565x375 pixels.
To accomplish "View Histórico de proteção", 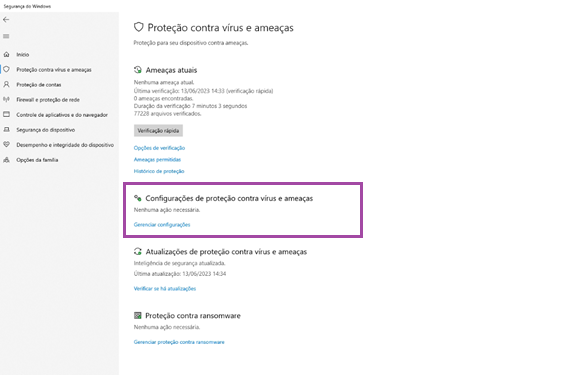I will [159, 171].
